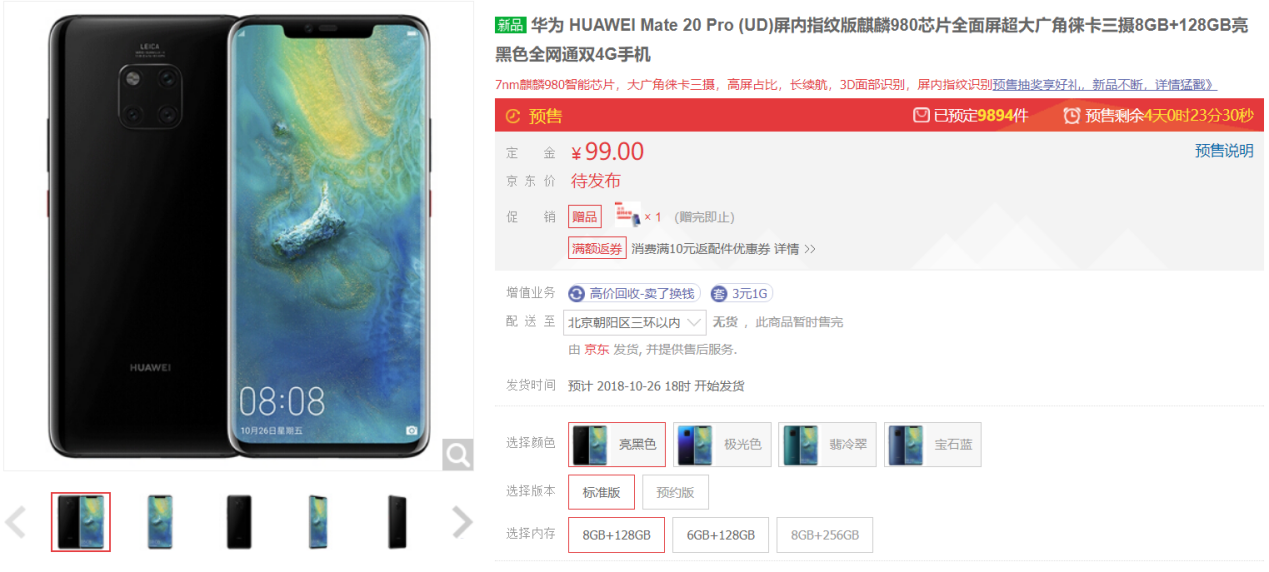Click the clock icon beside 预售

point(513,116)
